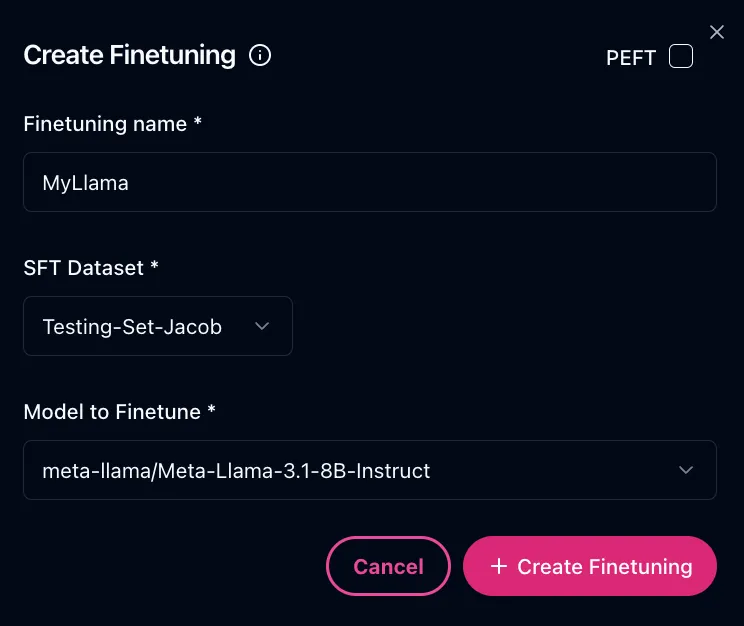Click the info icon beside Create Finetuning title

[x=260, y=55]
